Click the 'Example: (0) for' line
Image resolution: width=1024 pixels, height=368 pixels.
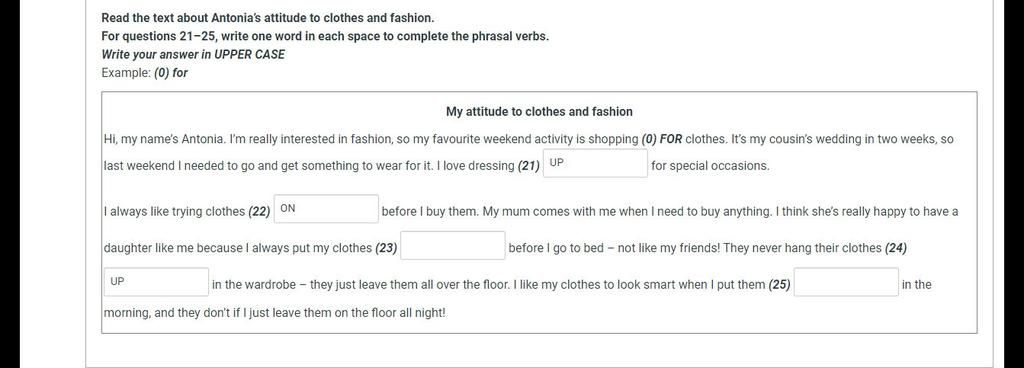144,73
